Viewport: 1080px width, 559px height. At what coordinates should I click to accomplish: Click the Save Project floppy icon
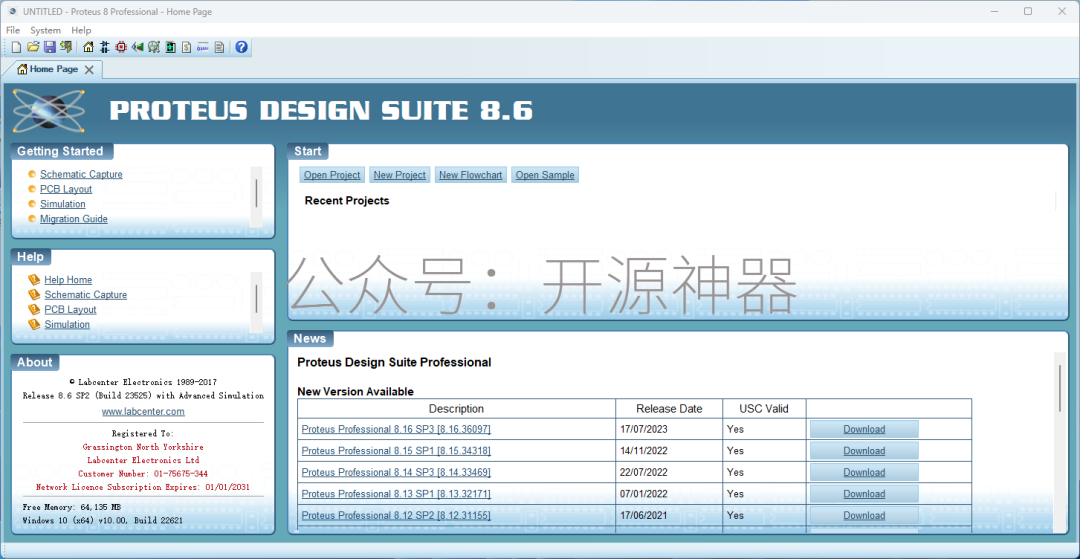coord(50,47)
